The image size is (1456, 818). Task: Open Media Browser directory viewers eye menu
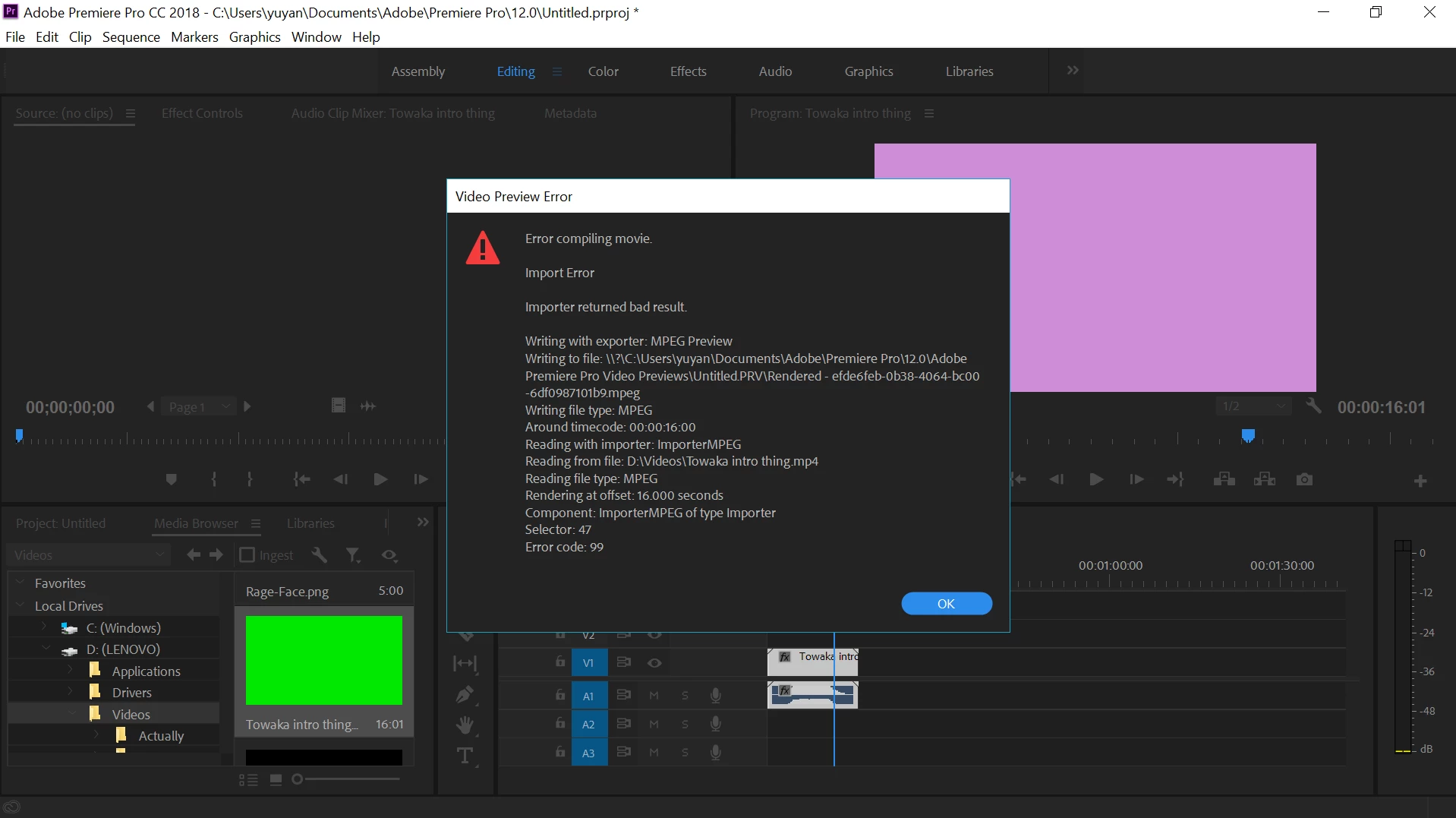click(390, 555)
